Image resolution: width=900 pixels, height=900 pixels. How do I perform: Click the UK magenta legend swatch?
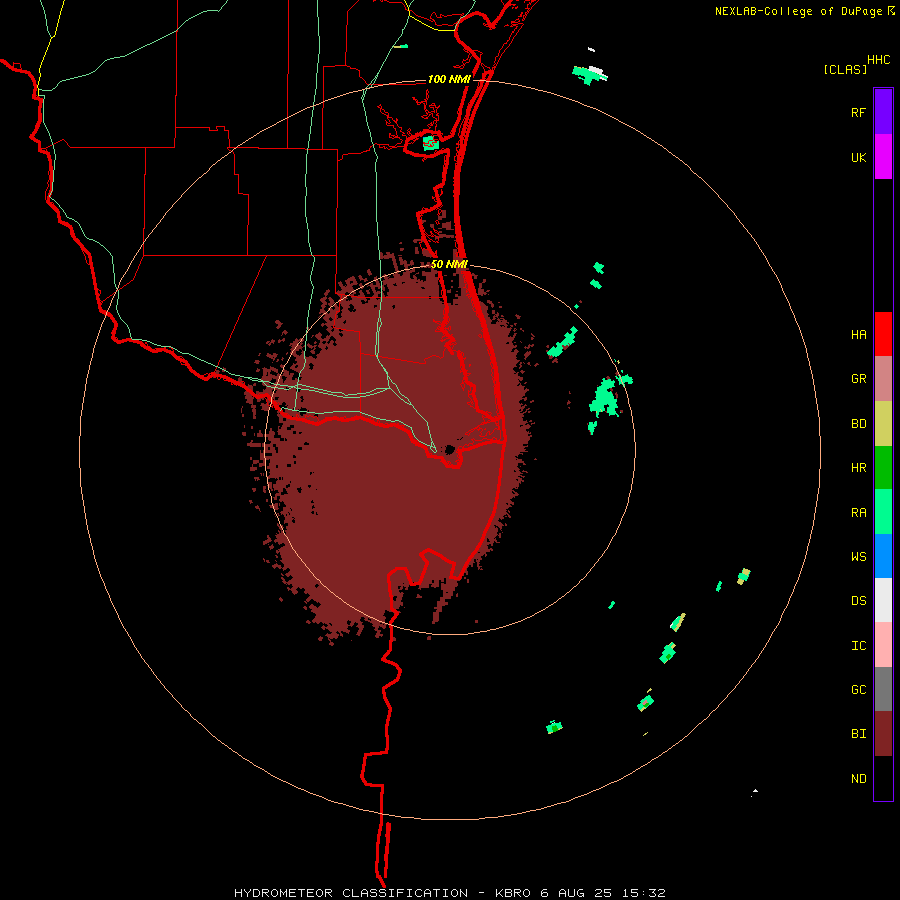click(x=883, y=157)
